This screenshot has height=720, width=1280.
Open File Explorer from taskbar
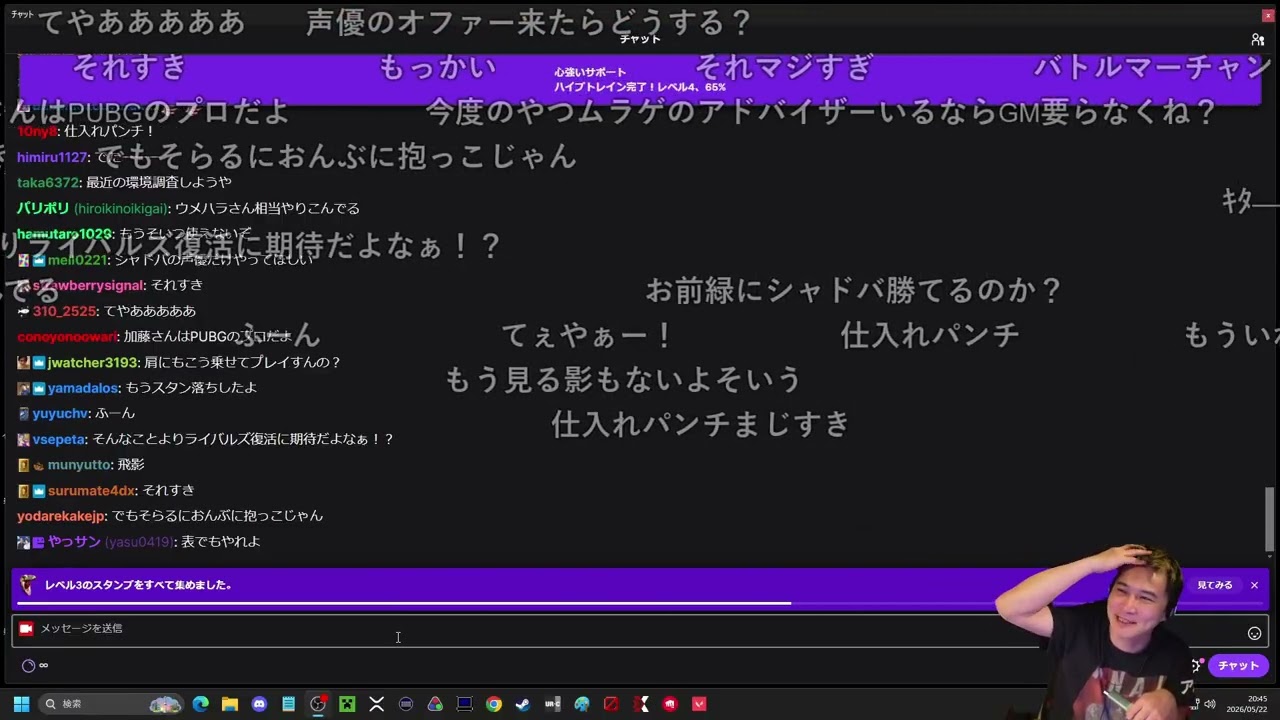[230, 704]
